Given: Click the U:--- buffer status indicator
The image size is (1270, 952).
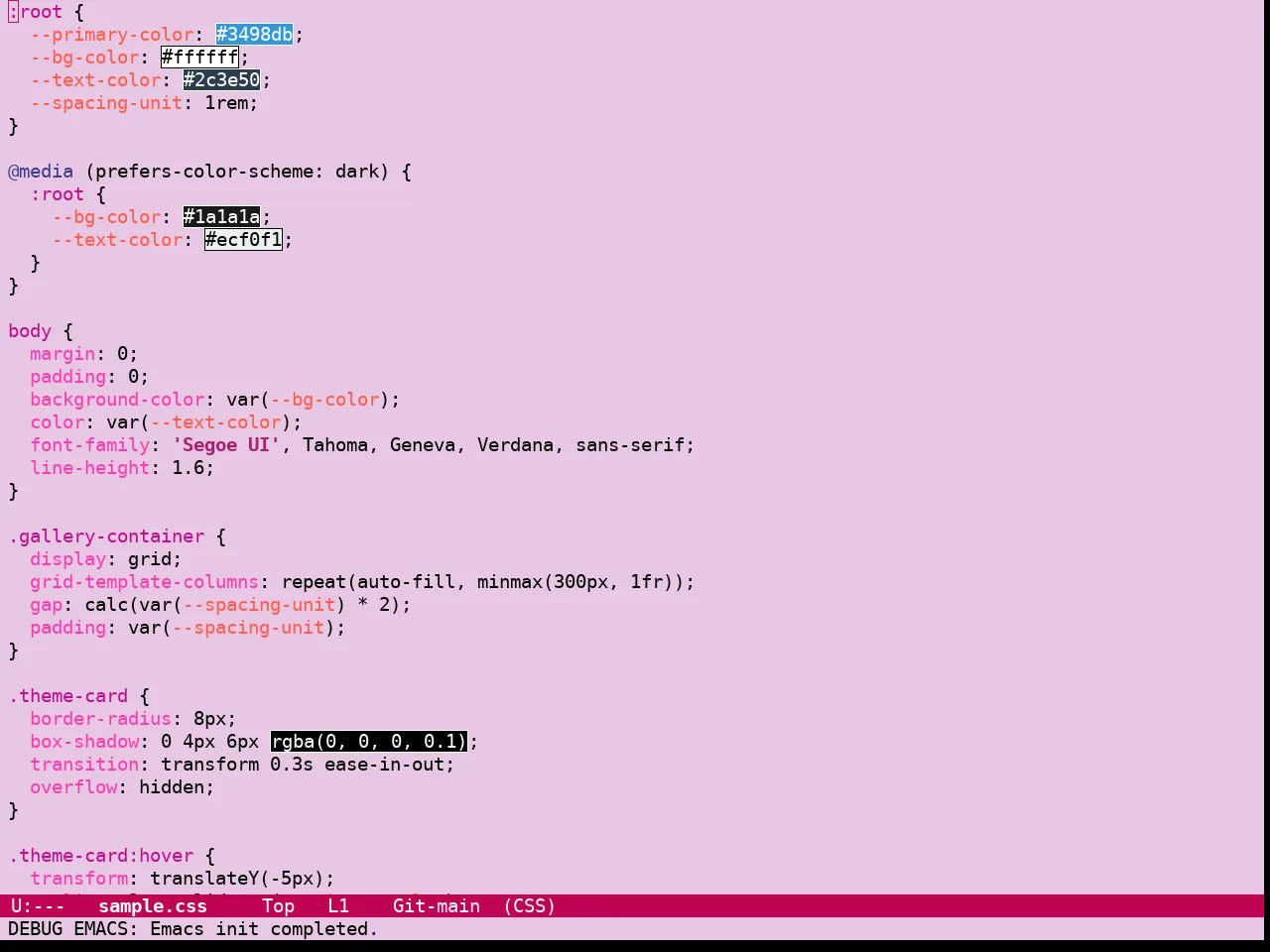Looking at the screenshot, I should 38,906.
